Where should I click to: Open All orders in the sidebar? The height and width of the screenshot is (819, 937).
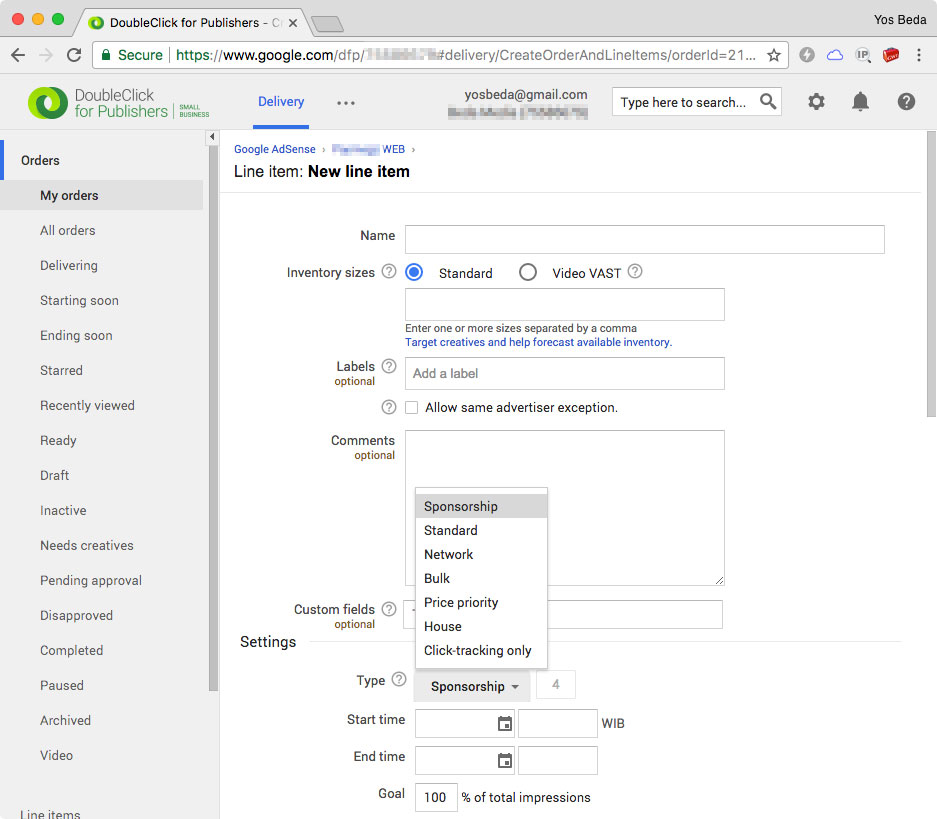coord(68,230)
